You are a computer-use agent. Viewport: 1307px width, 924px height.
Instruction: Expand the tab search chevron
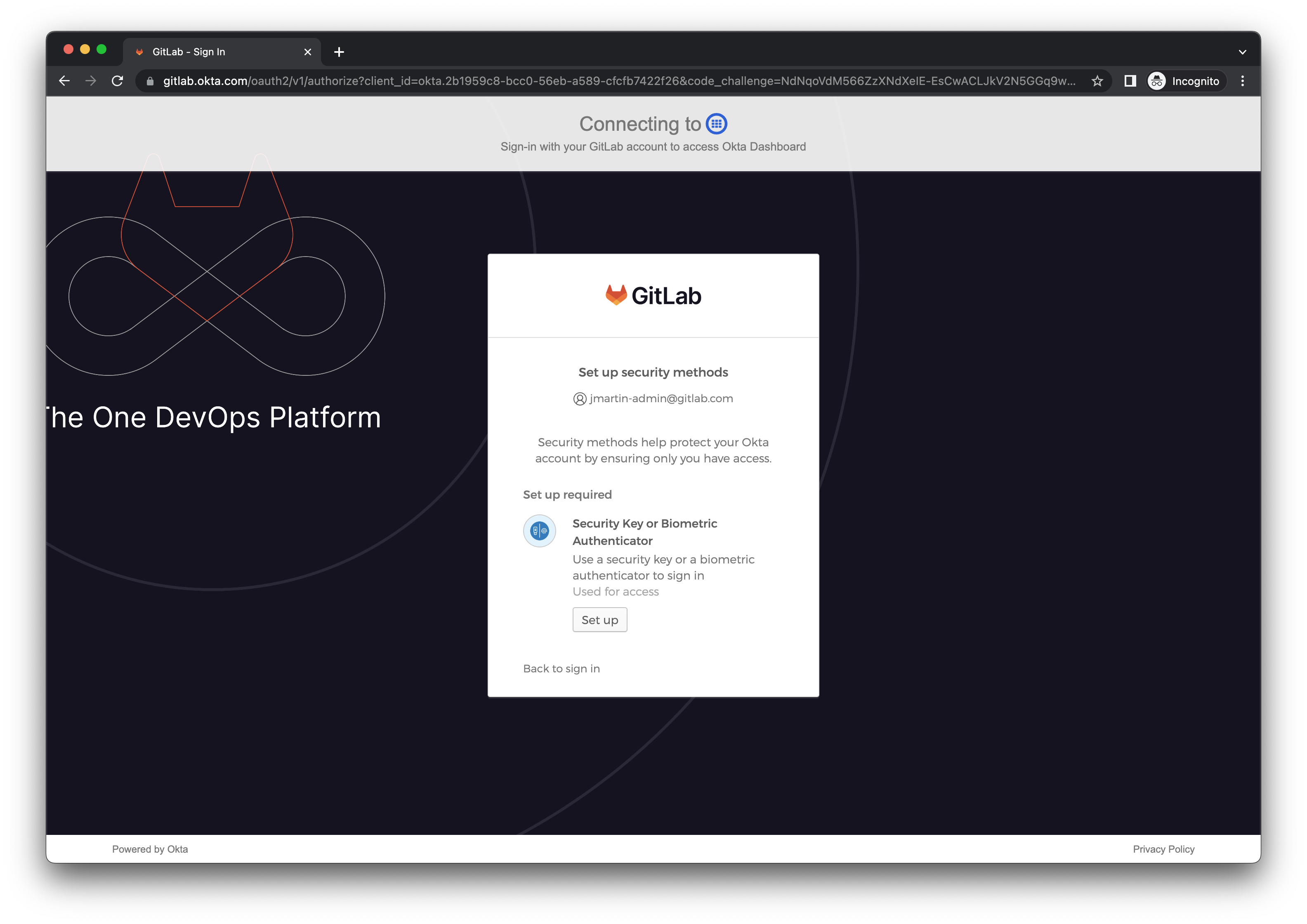[x=1242, y=52]
